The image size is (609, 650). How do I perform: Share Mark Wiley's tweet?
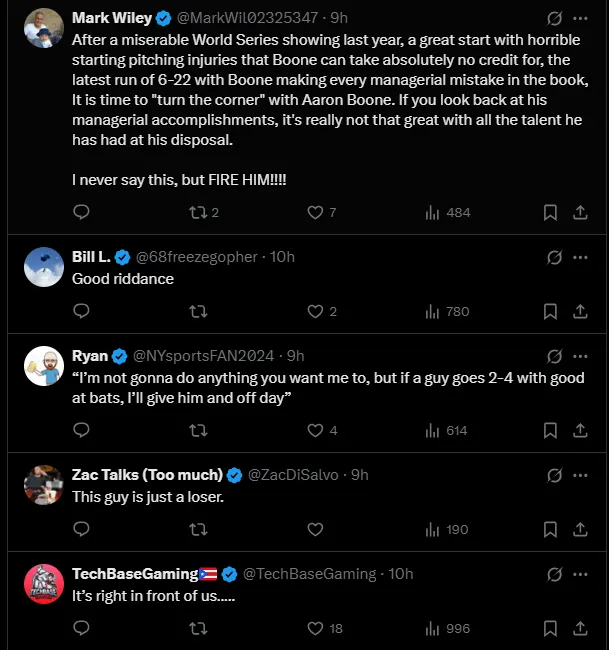point(580,212)
